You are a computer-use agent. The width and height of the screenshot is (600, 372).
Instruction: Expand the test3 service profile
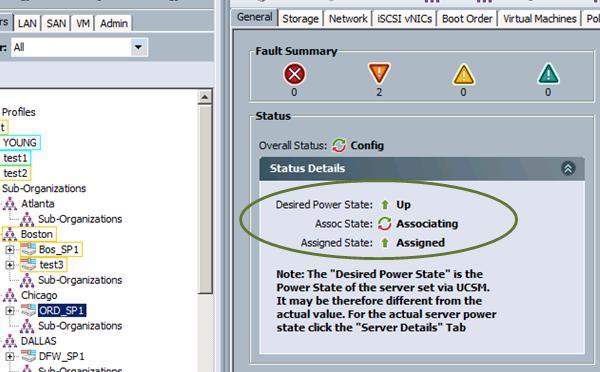(10, 265)
